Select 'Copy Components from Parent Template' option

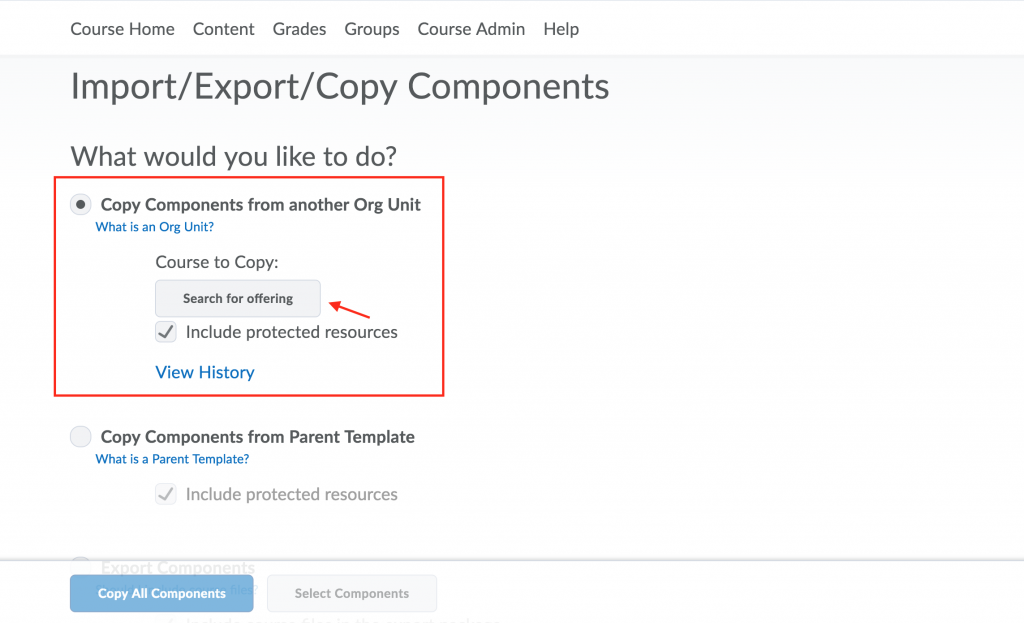tap(80, 436)
